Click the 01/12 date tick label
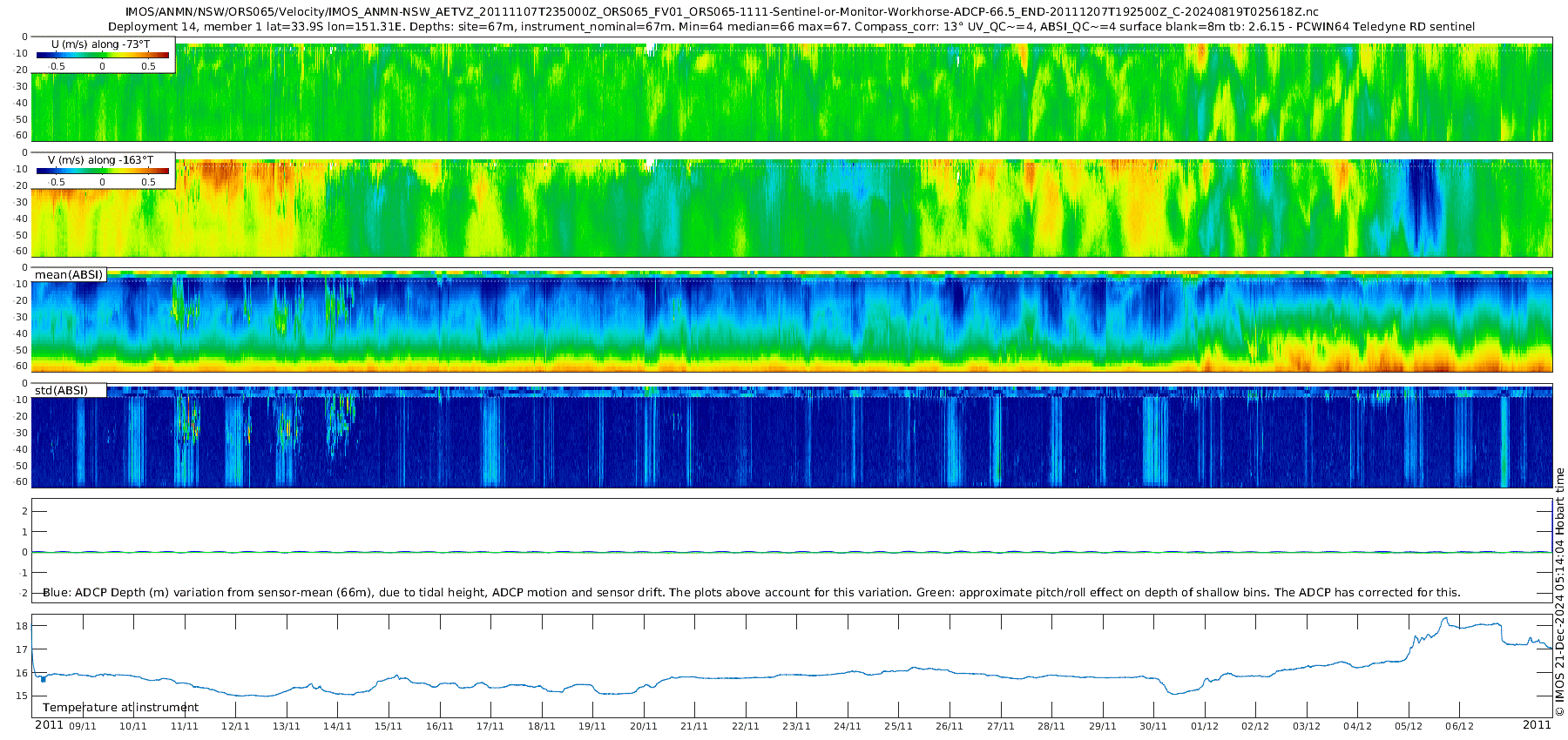The height and width of the screenshot is (740, 1568). 1205,726
